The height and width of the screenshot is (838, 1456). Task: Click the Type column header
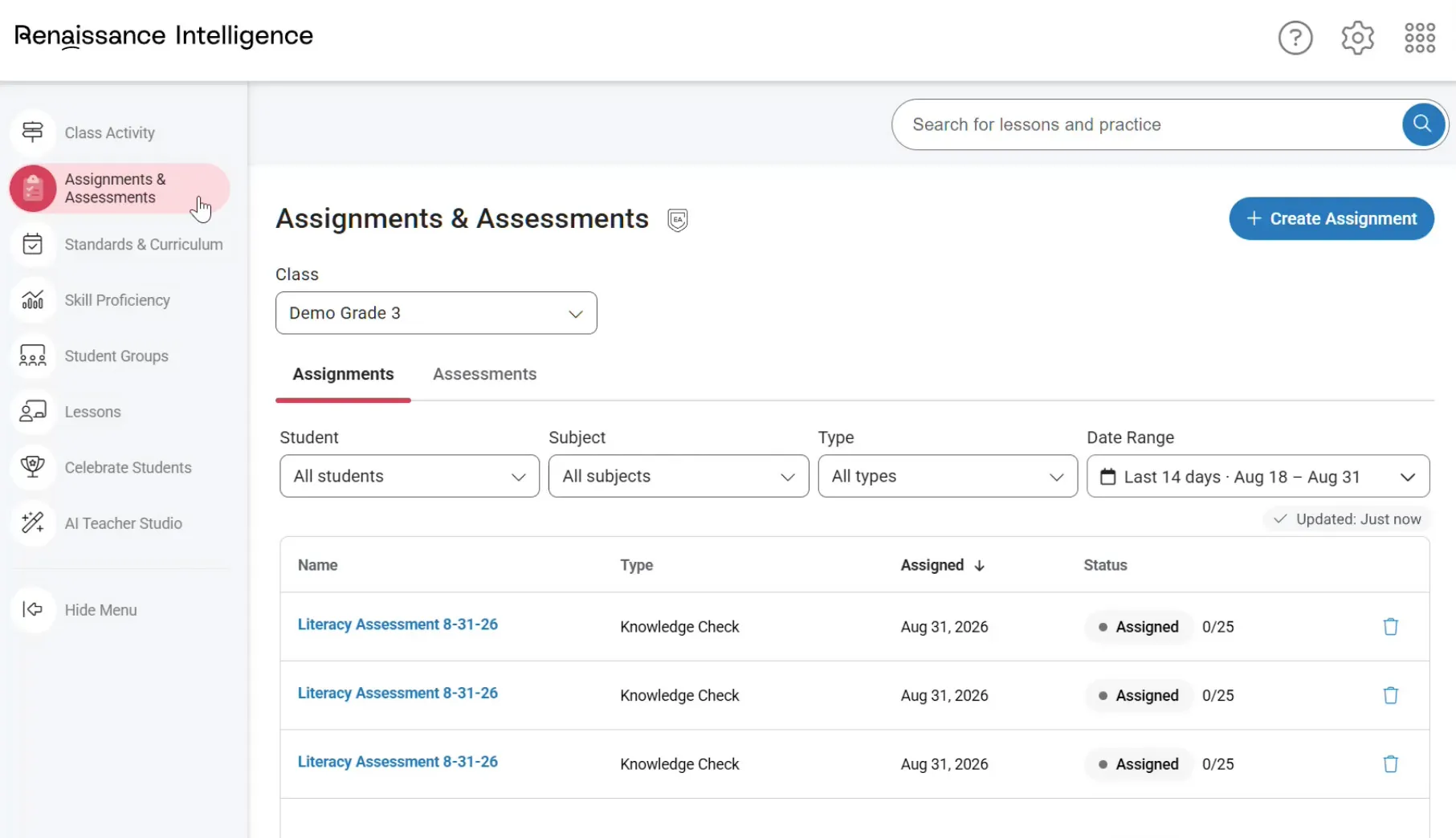(x=636, y=565)
